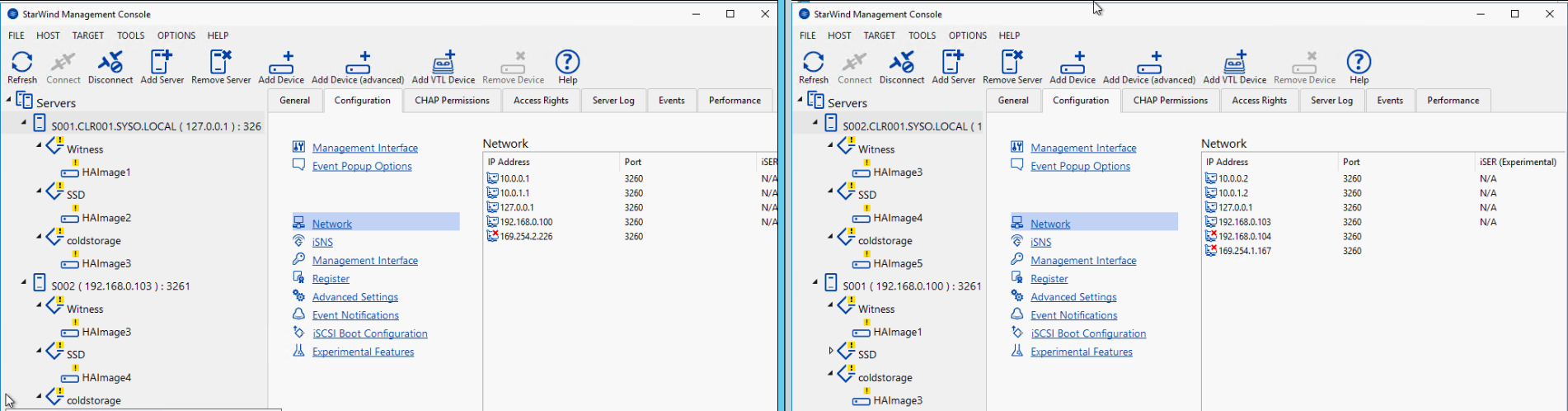Select HAImage2 device in left window tree
This screenshot has height=411, width=1568.
pos(106,218)
